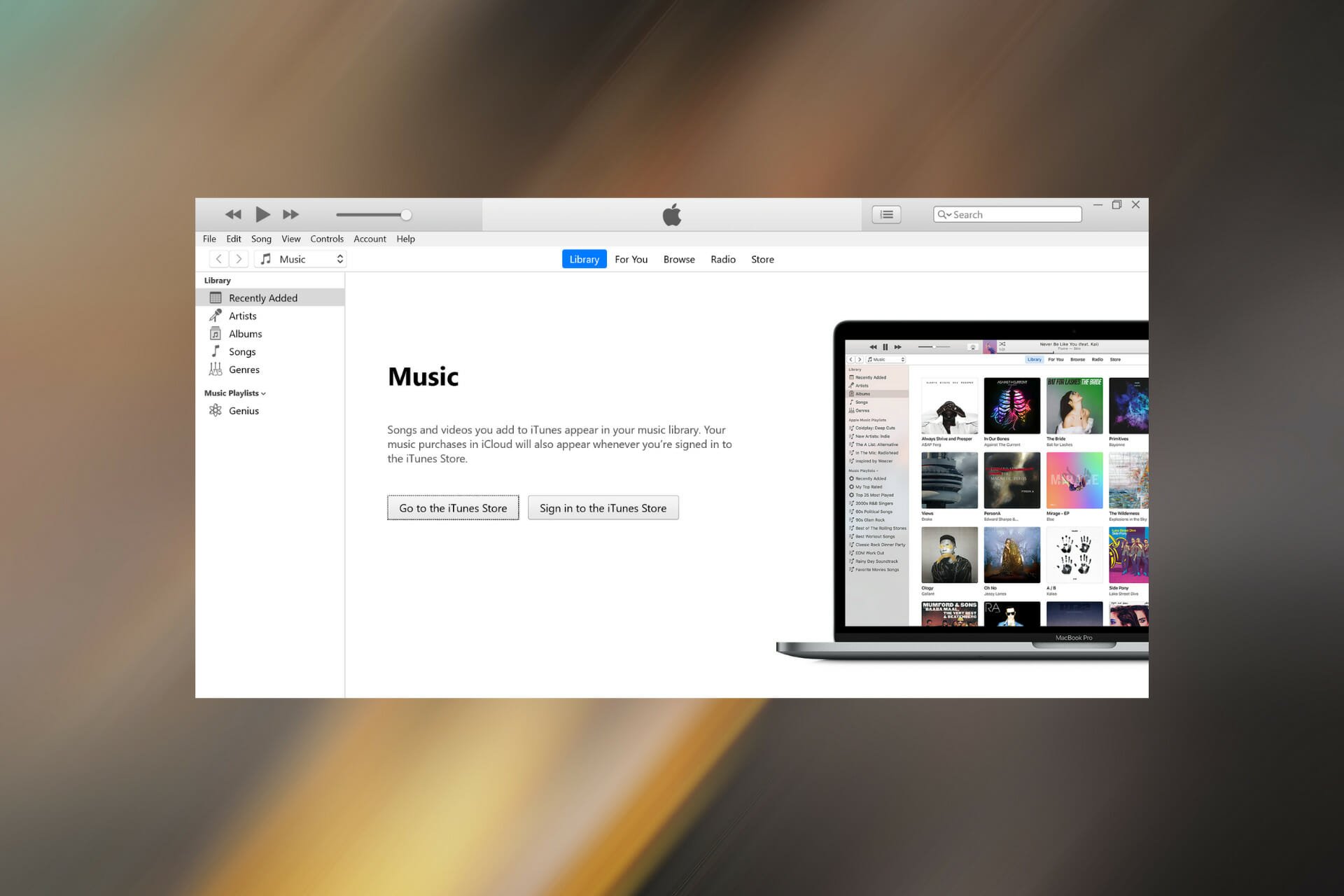Click the playlist menu icon top right
The width and height of the screenshot is (1344, 896).
coord(886,214)
